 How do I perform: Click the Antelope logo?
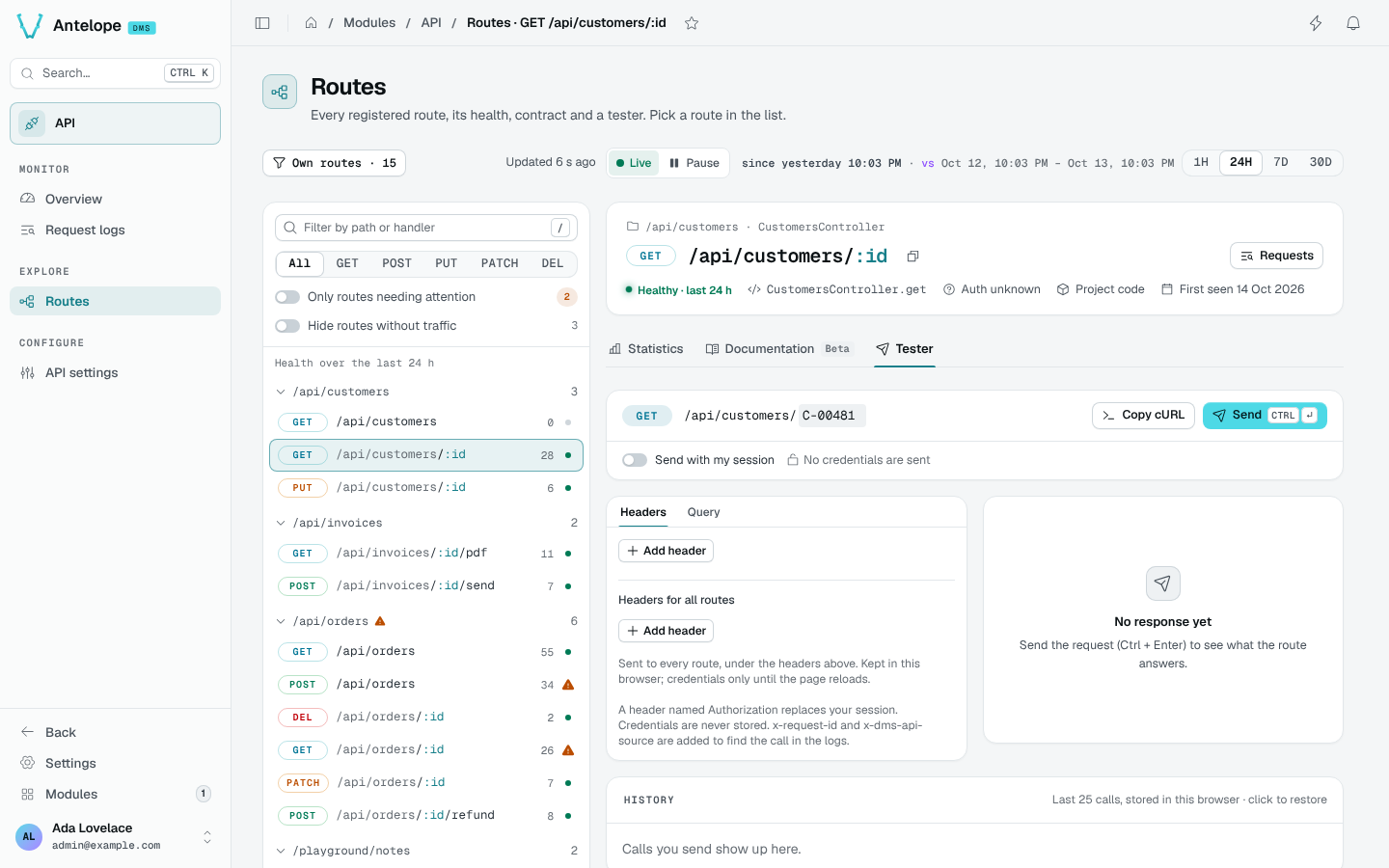pyautogui.click(x=30, y=26)
